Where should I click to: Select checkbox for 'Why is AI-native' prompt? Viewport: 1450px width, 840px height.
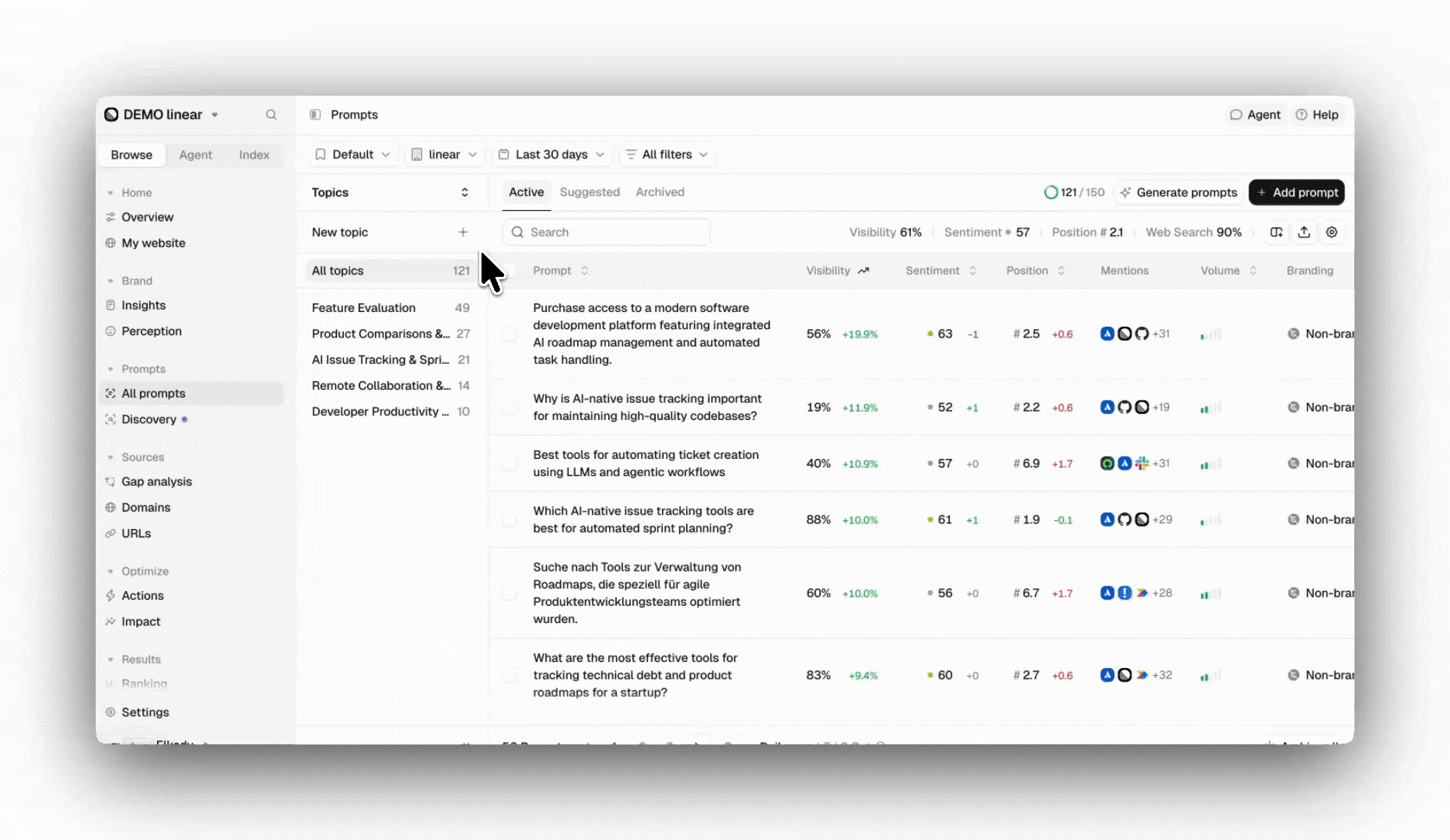point(510,408)
